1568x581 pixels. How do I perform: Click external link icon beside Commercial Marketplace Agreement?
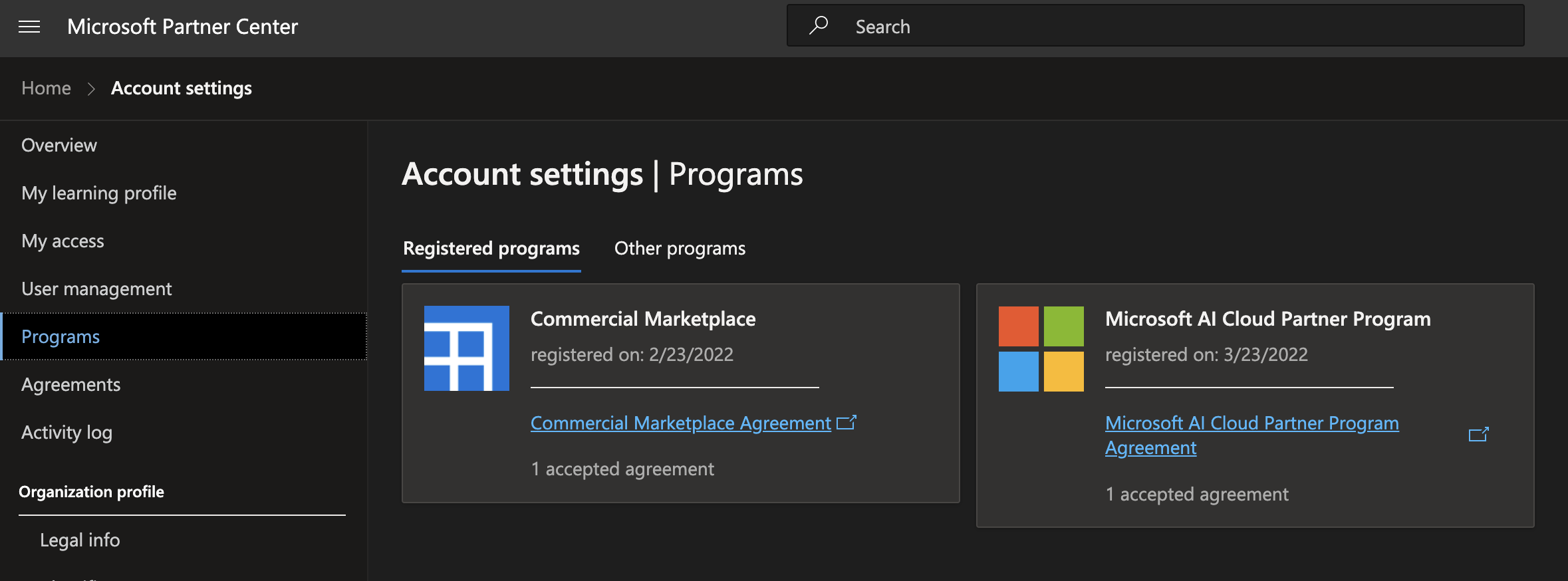click(846, 423)
